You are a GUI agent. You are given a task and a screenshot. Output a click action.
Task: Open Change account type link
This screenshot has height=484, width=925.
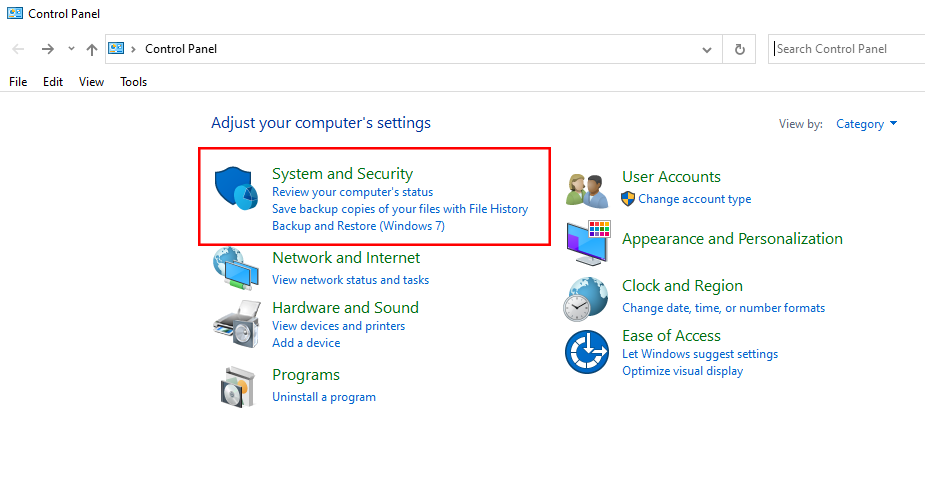pyautogui.click(x=694, y=199)
